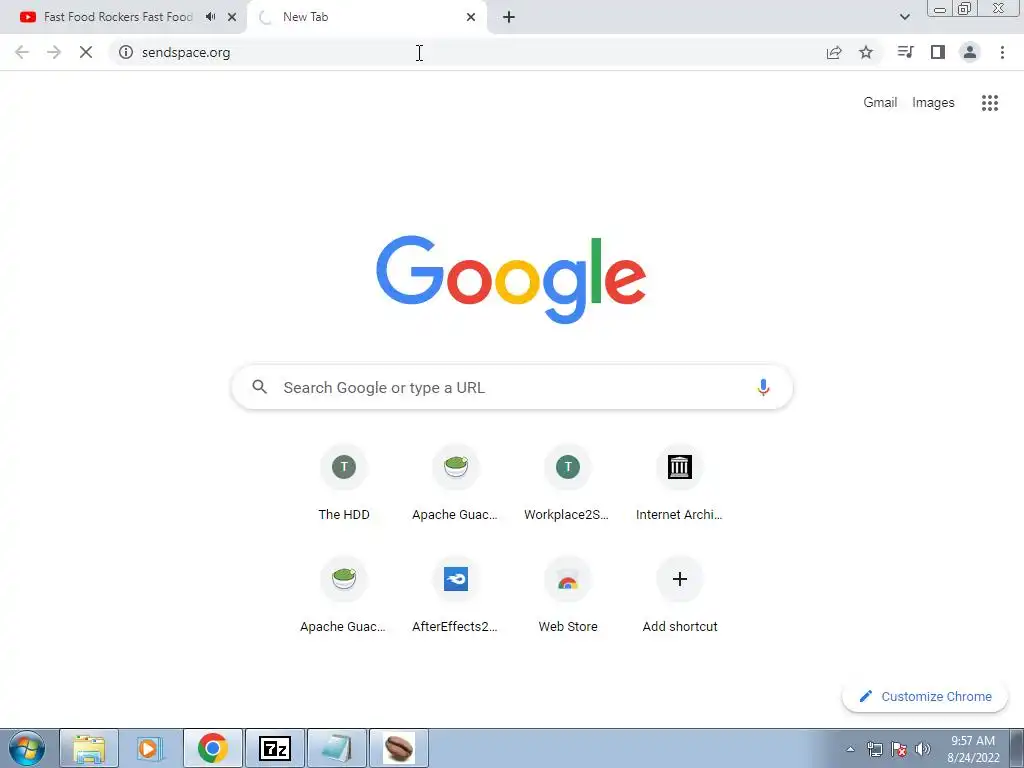Open AfterEffects2 shortcut
The width and height of the screenshot is (1024, 768).
[456, 595]
